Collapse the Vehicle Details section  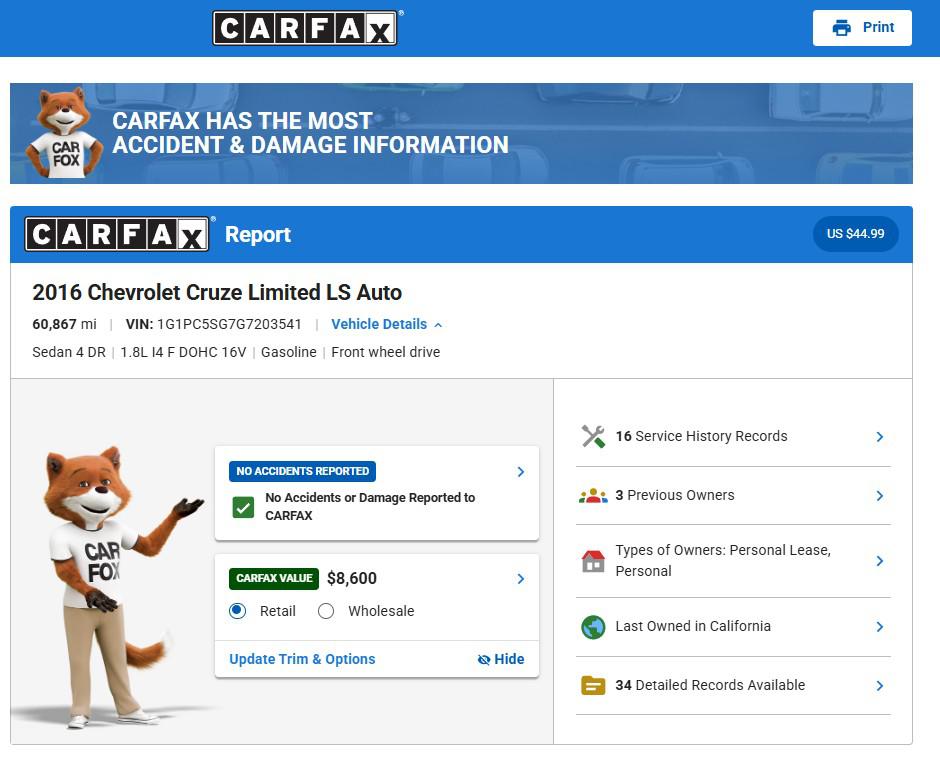(x=387, y=324)
